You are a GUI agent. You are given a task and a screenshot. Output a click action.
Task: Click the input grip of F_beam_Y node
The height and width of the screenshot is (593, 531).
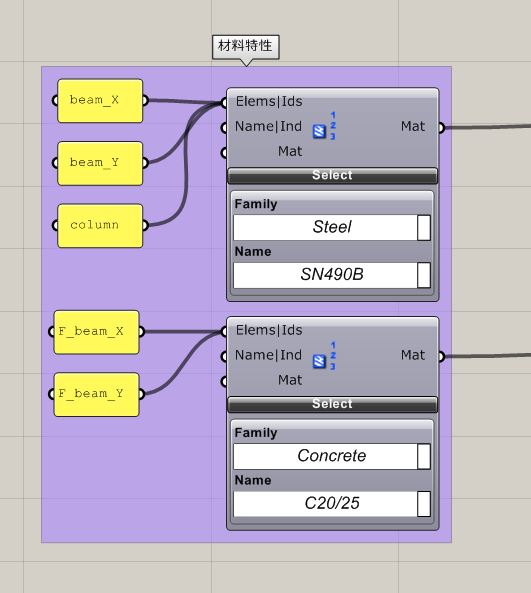[x=52, y=394]
